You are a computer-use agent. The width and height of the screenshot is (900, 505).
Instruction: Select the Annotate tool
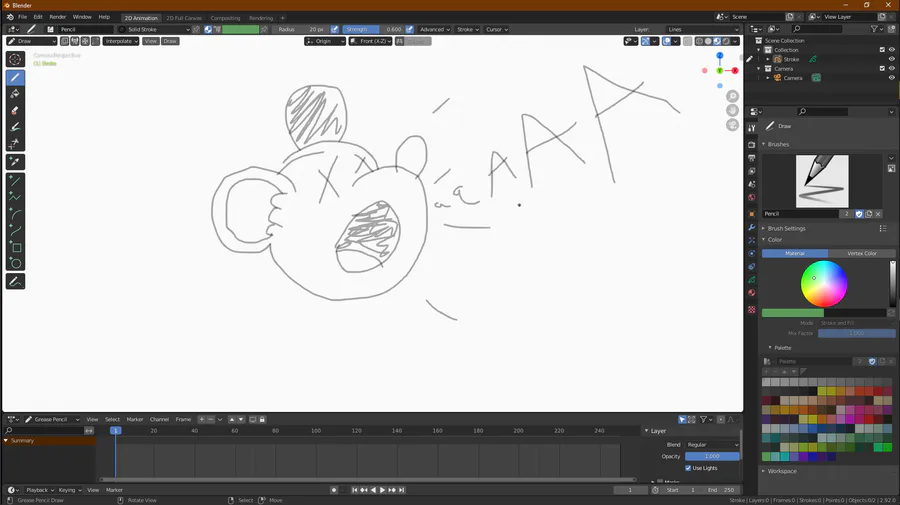tap(15, 282)
